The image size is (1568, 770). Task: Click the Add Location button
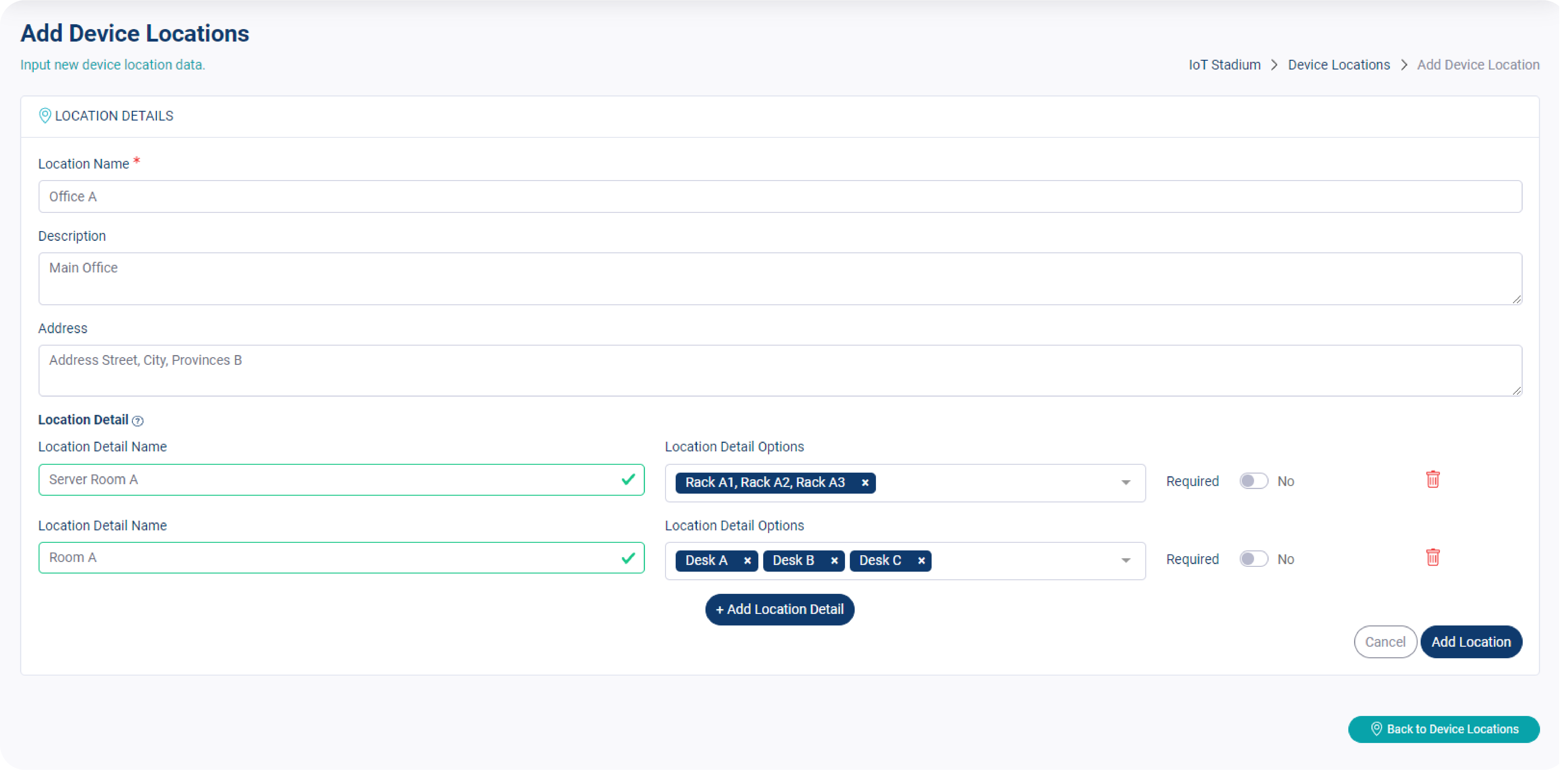pyautogui.click(x=1471, y=642)
